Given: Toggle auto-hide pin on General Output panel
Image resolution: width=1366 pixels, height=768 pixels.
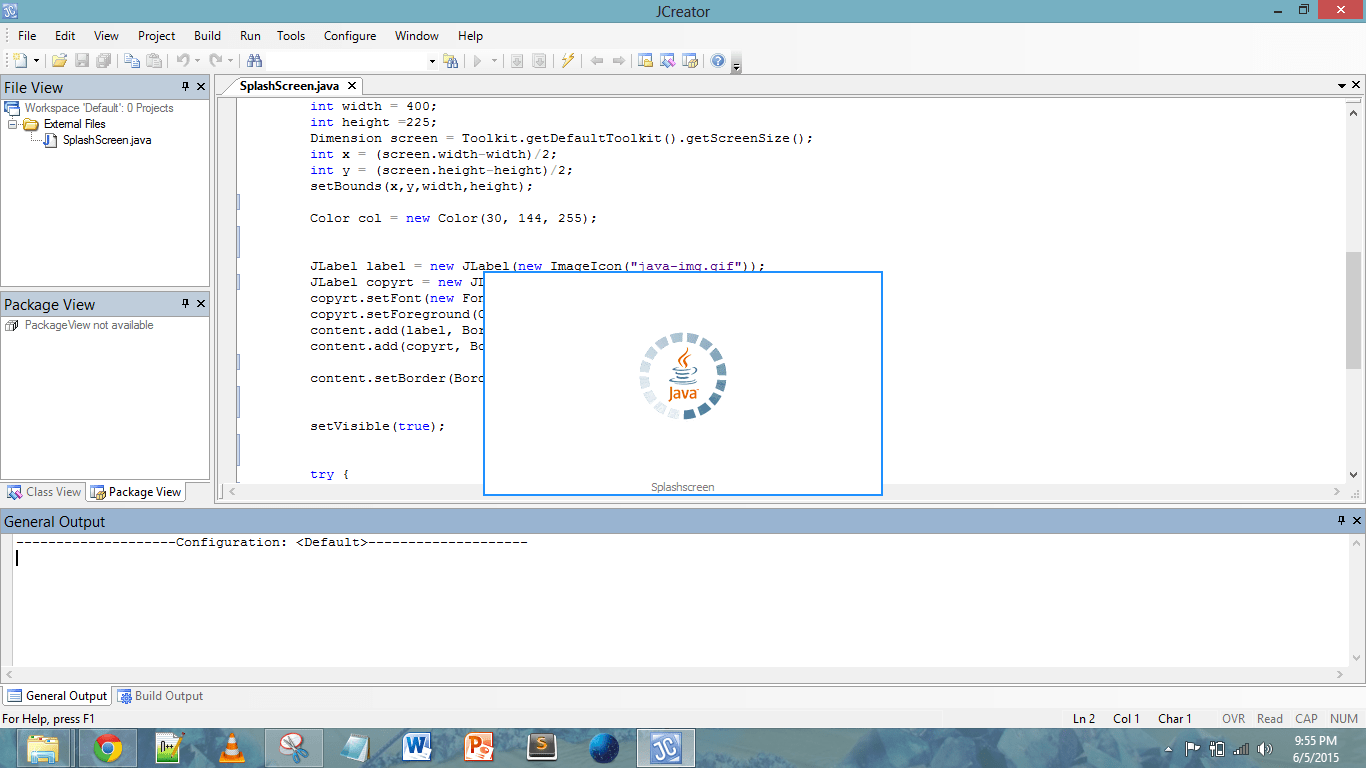Looking at the screenshot, I should click(1341, 521).
